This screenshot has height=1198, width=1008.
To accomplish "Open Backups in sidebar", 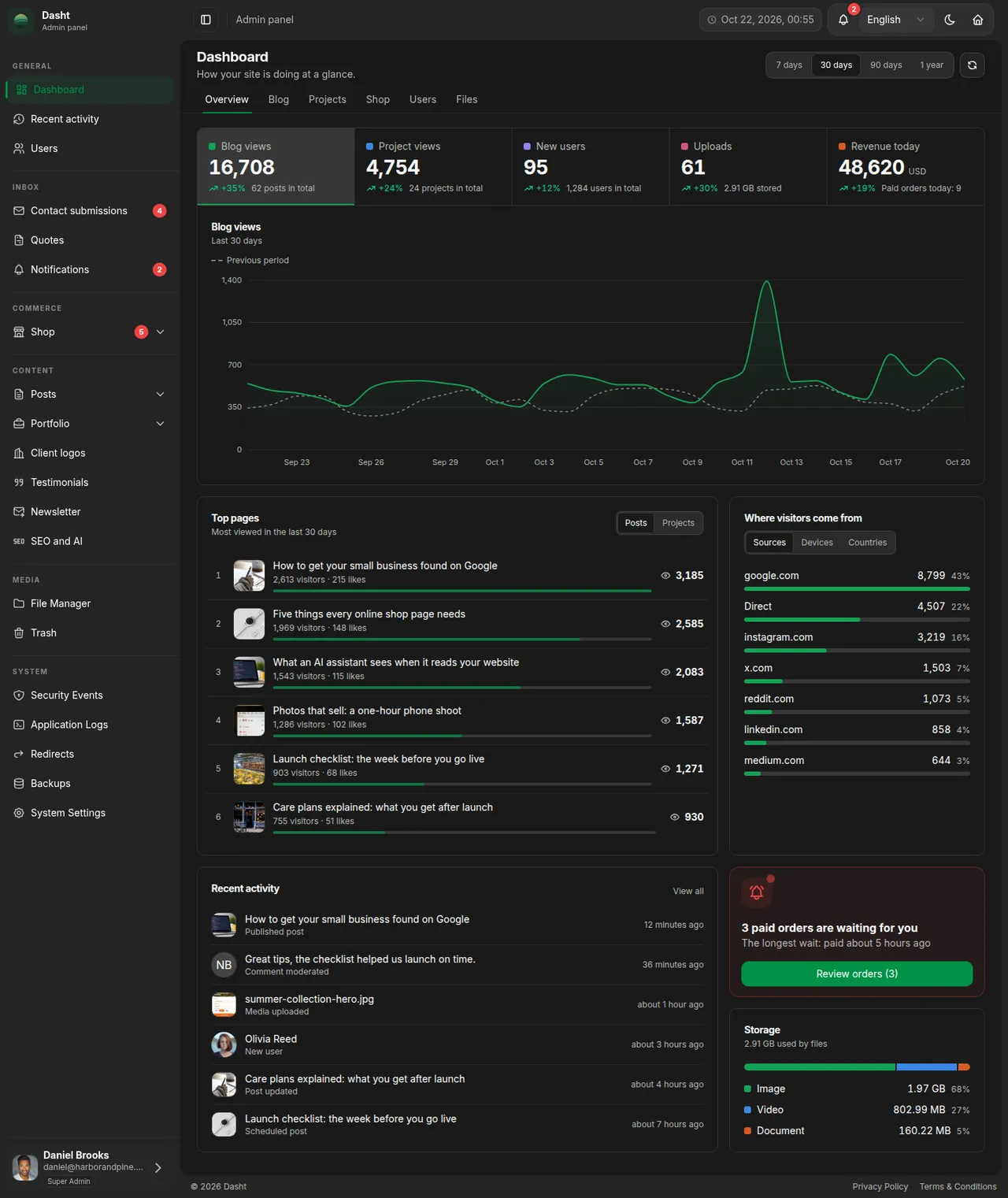I will [x=90, y=784].
